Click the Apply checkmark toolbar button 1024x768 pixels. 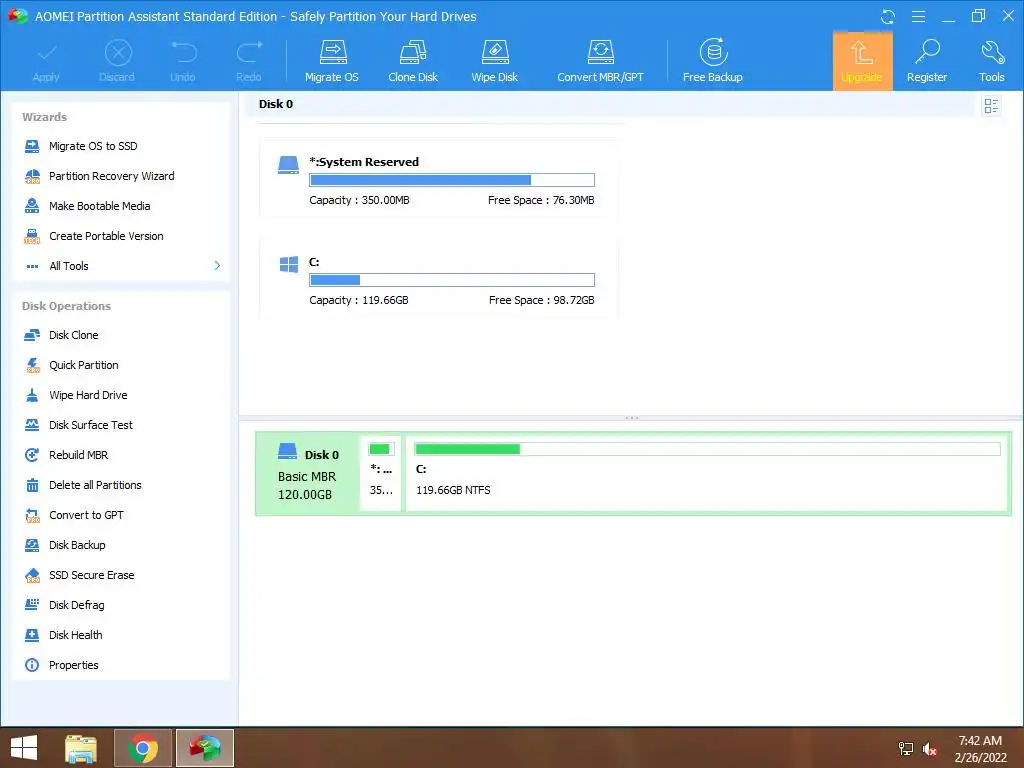46,61
